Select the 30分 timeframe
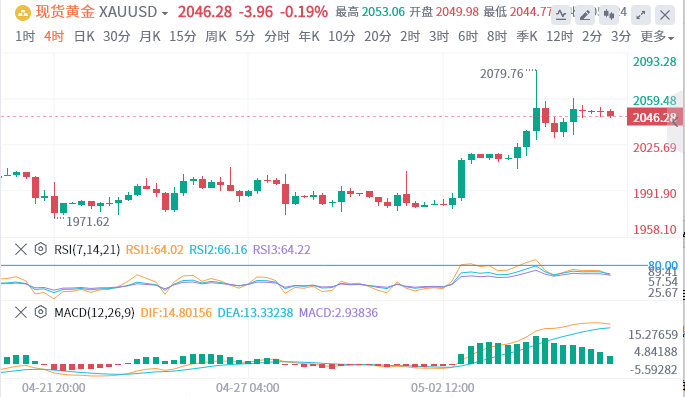The width and height of the screenshot is (685, 397). (x=117, y=37)
